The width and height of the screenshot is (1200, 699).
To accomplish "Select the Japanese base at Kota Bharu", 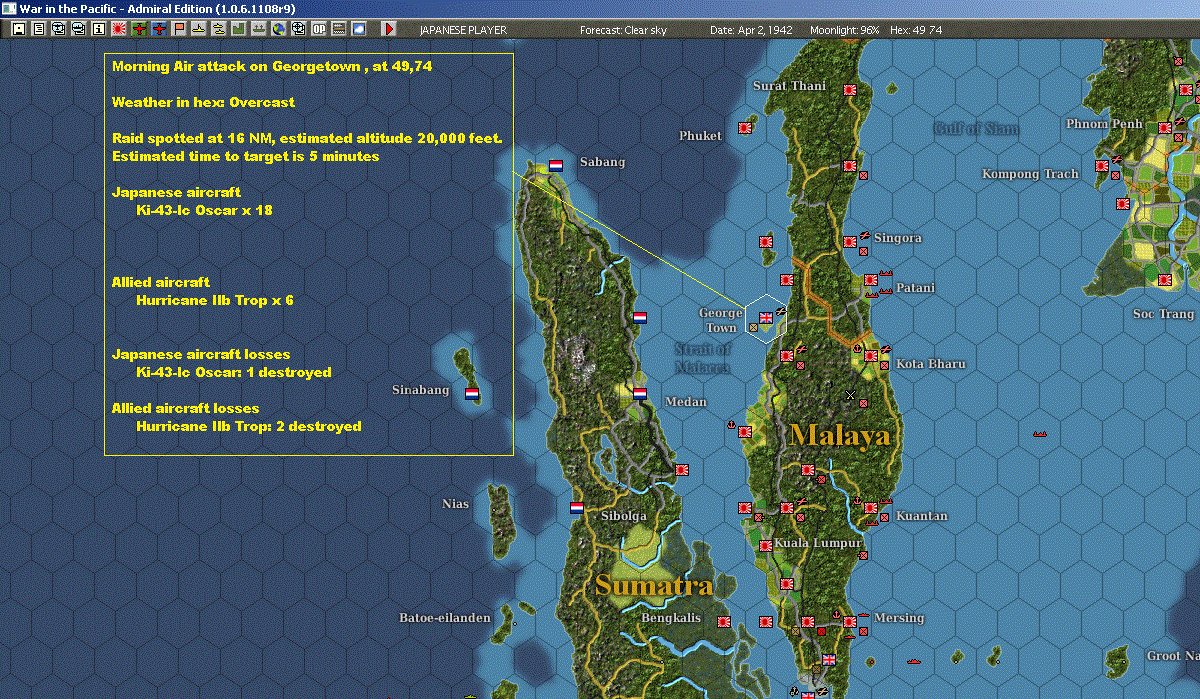I will (x=871, y=356).
